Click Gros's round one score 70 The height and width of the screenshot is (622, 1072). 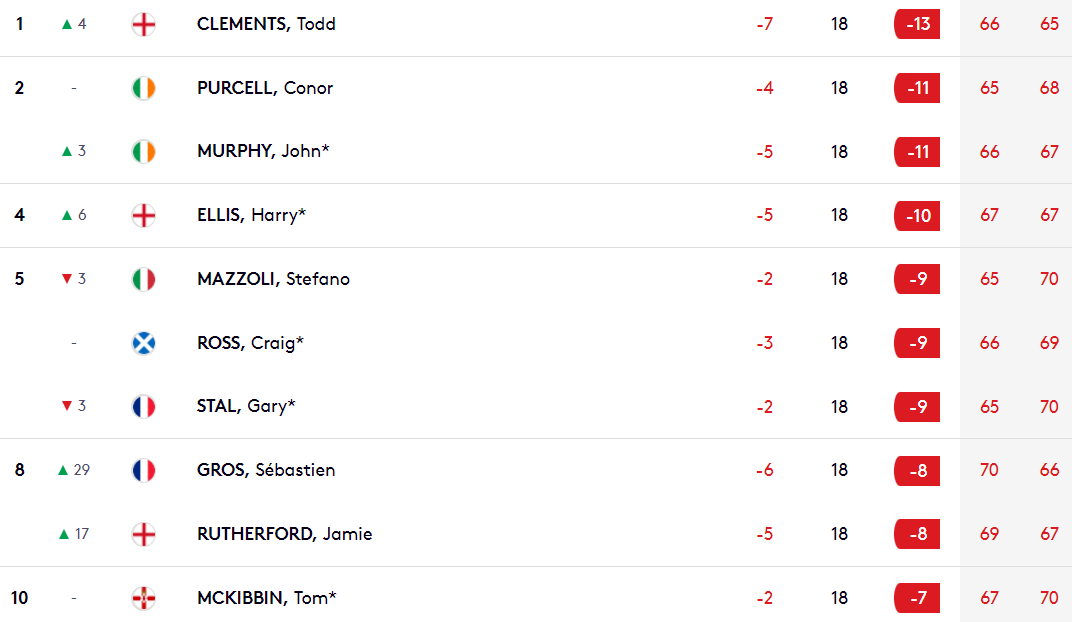click(x=989, y=470)
